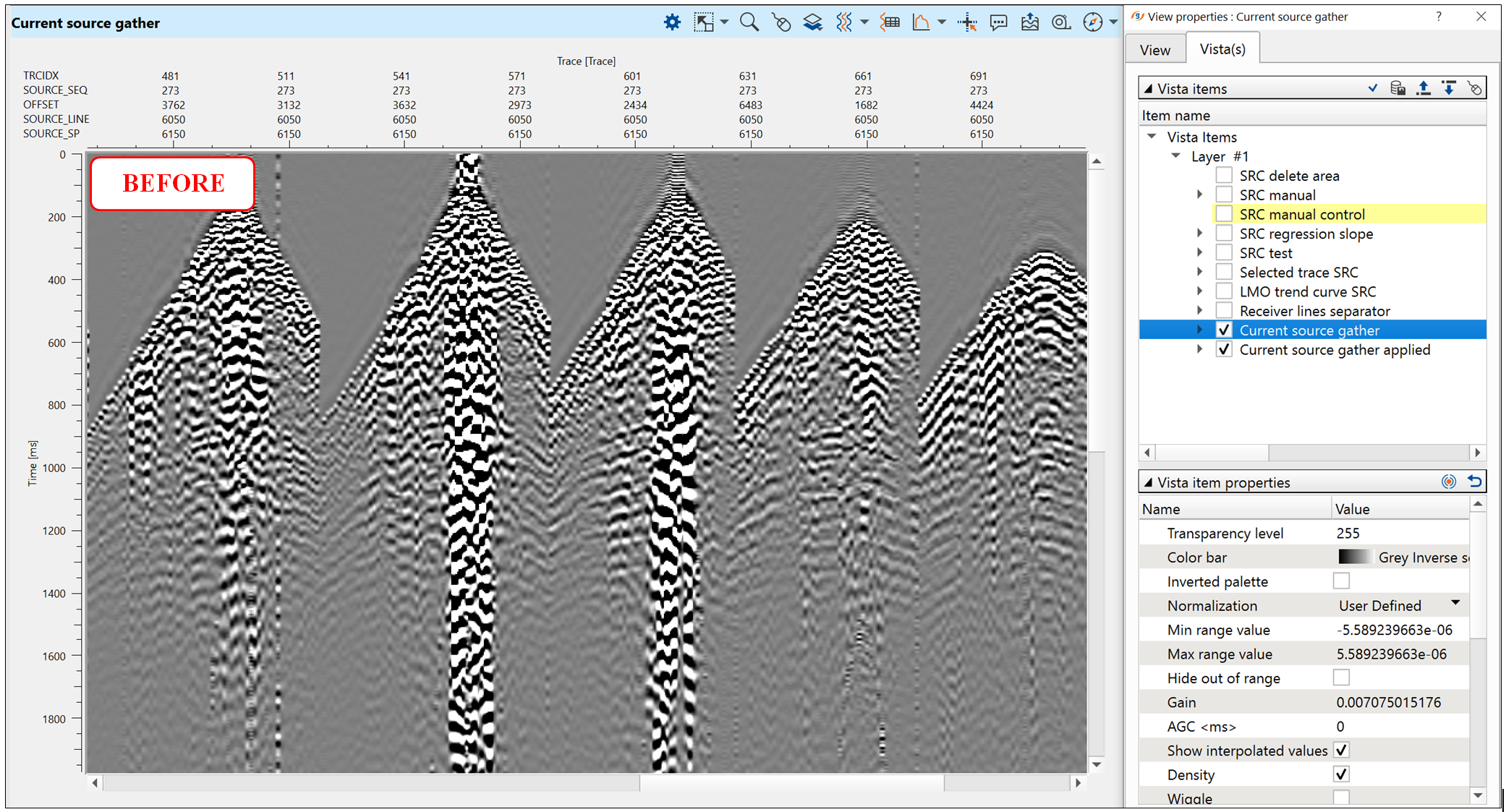Open view settings gear icon
This screenshot has width=1506, height=812.
(672, 22)
